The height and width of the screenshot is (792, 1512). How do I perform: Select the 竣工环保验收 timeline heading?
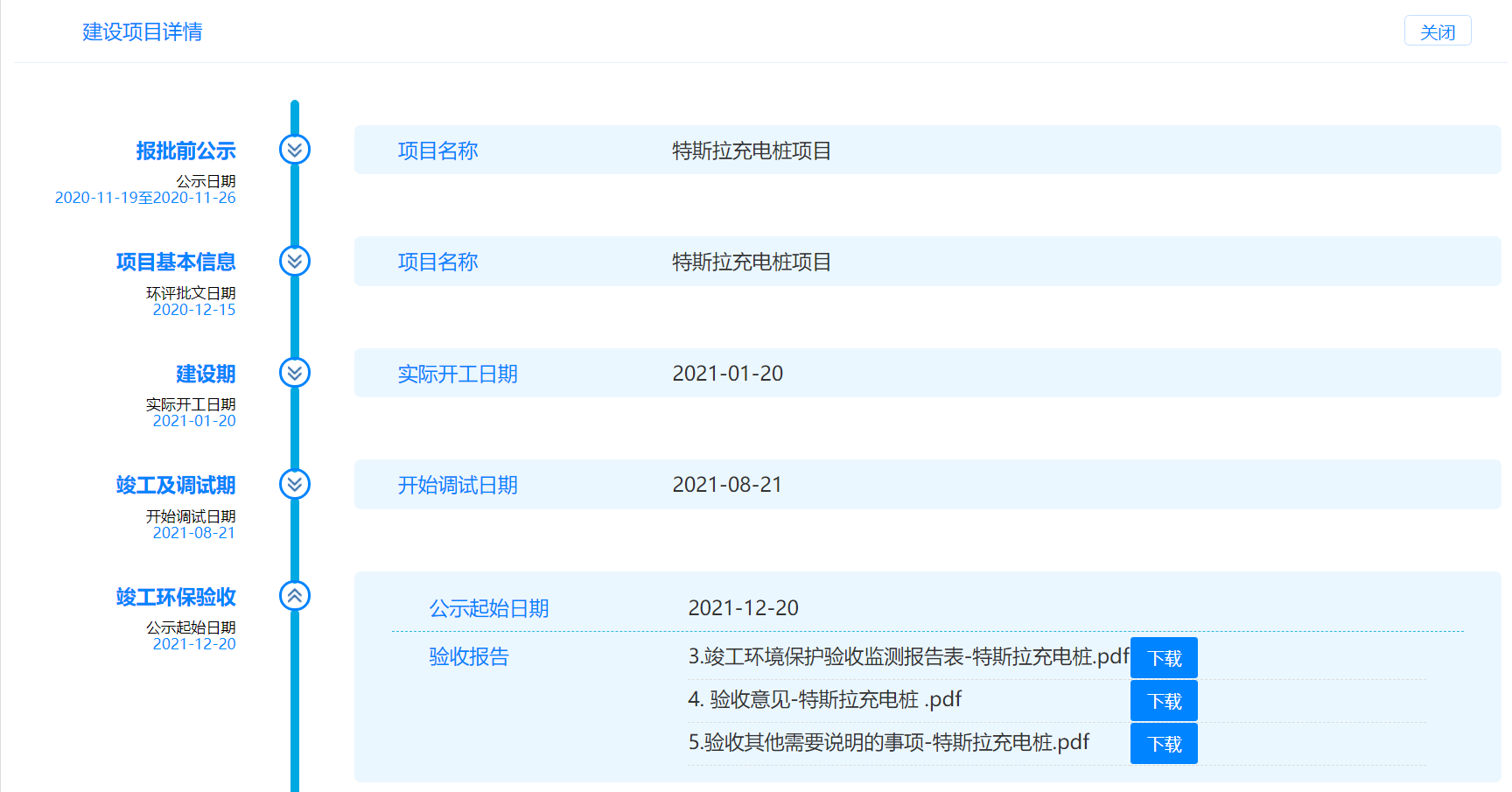click(176, 597)
